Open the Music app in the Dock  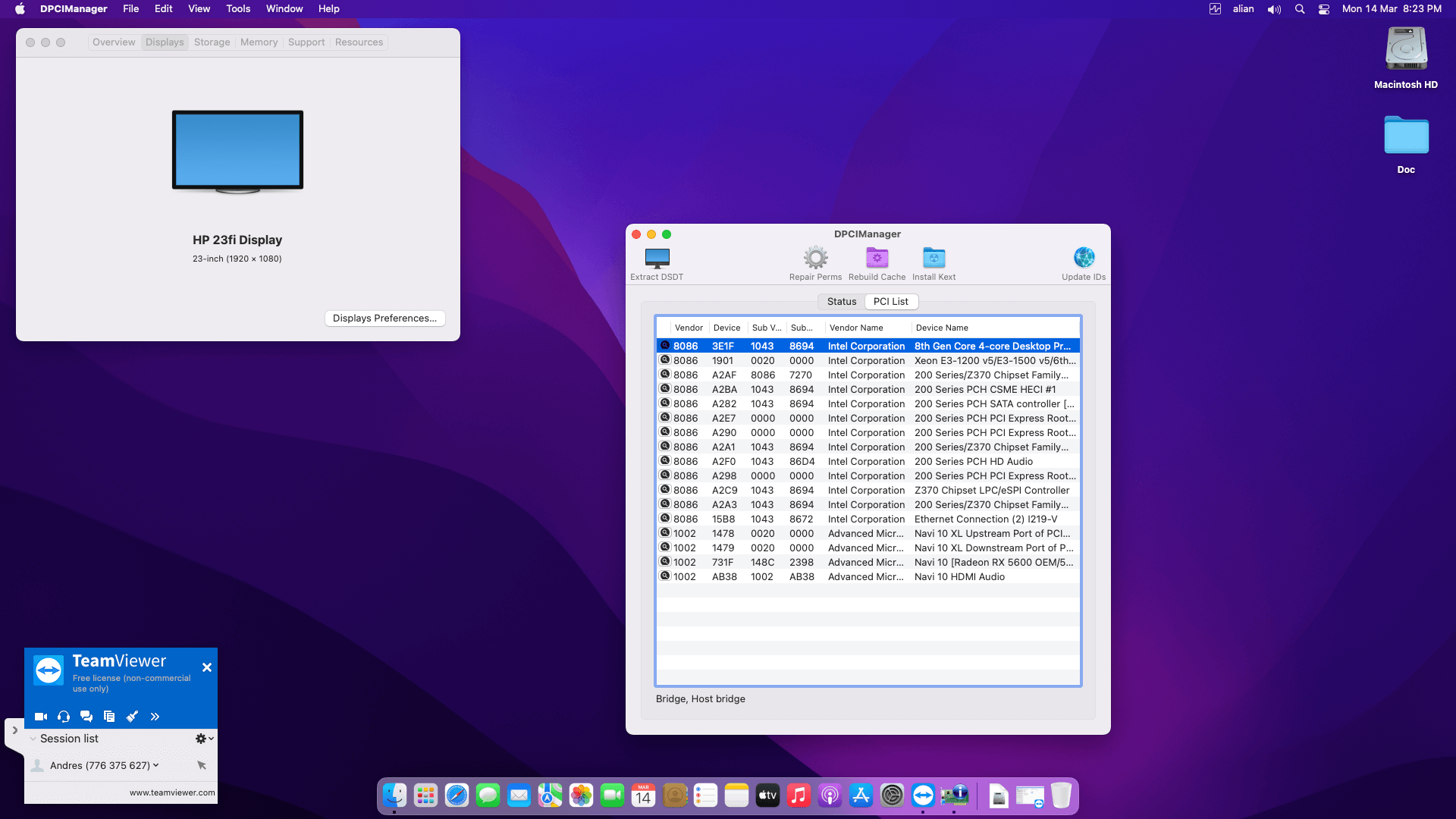point(799,795)
